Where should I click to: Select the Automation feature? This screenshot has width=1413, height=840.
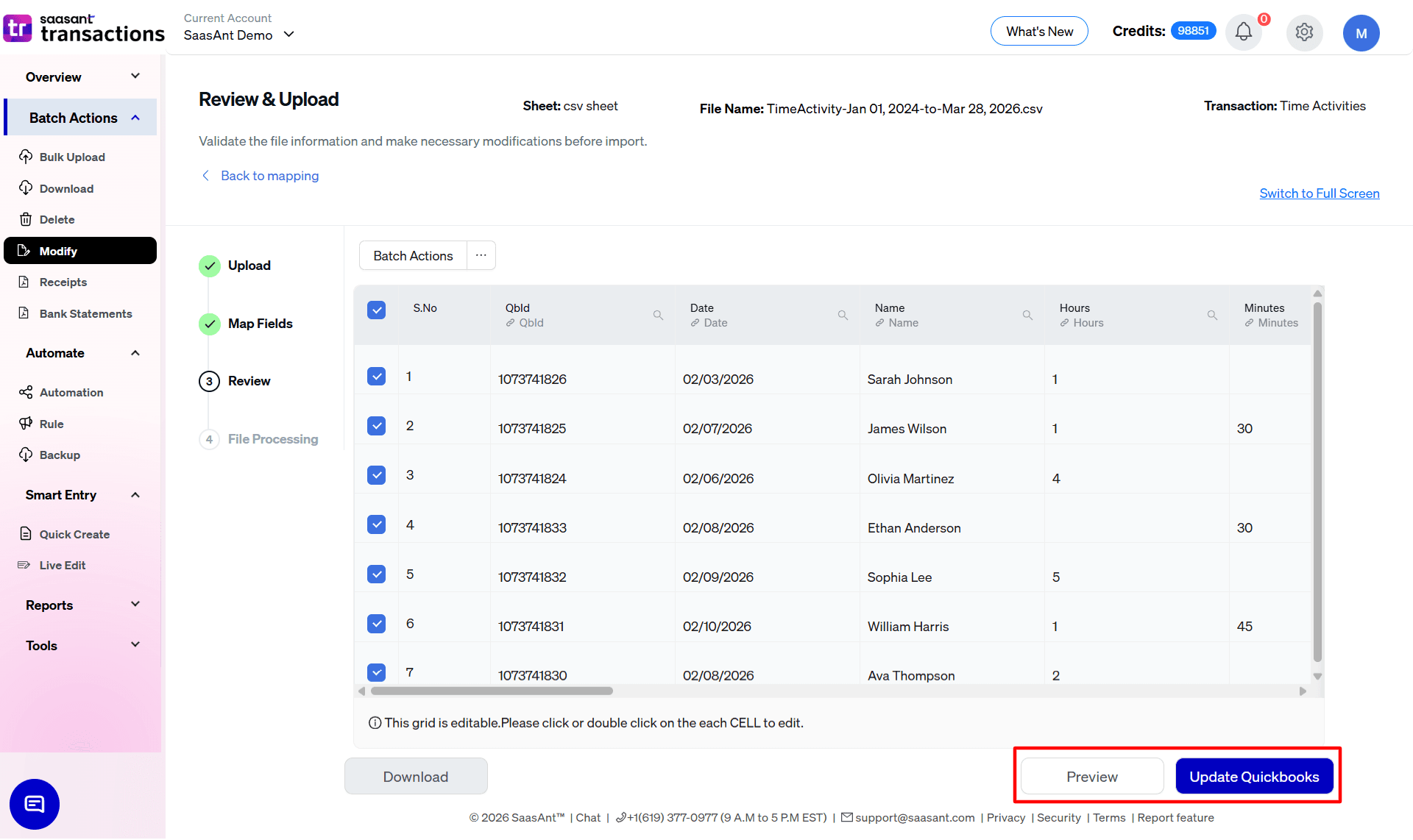point(71,392)
